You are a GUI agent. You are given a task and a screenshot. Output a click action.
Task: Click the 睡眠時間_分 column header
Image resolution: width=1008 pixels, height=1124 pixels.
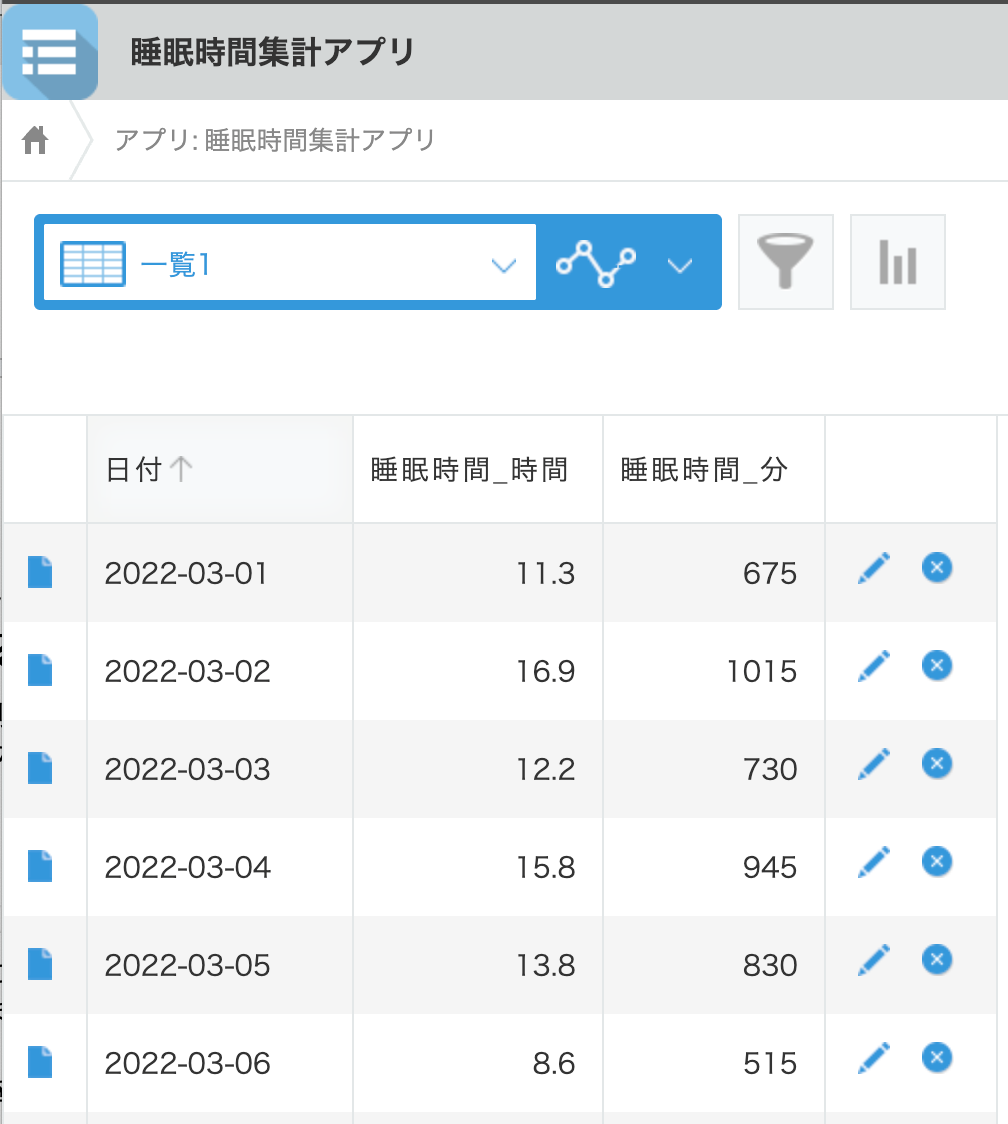point(704,470)
